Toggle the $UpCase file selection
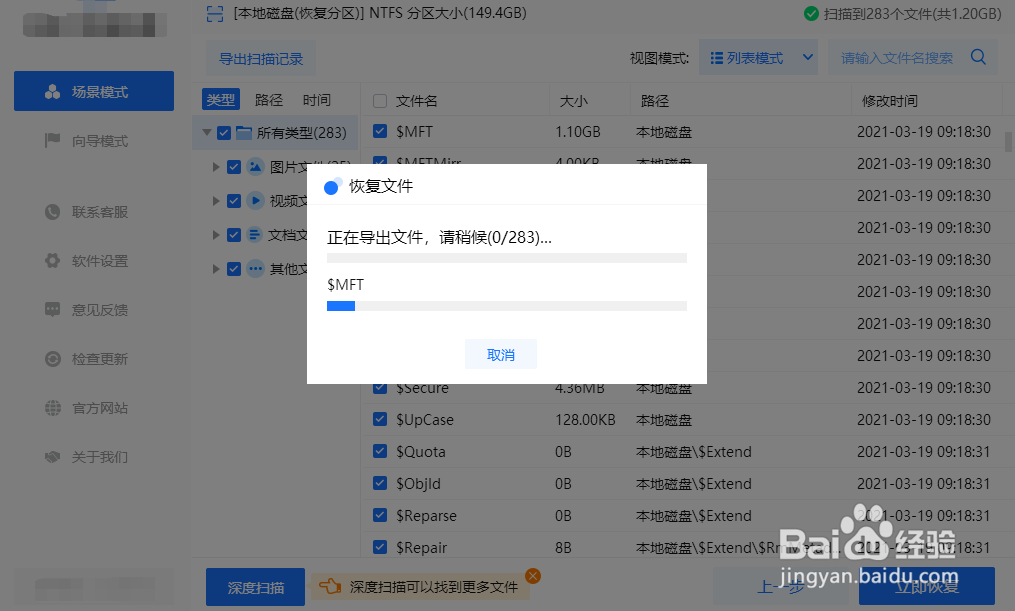This screenshot has height=611, width=1015. point(379,419)
